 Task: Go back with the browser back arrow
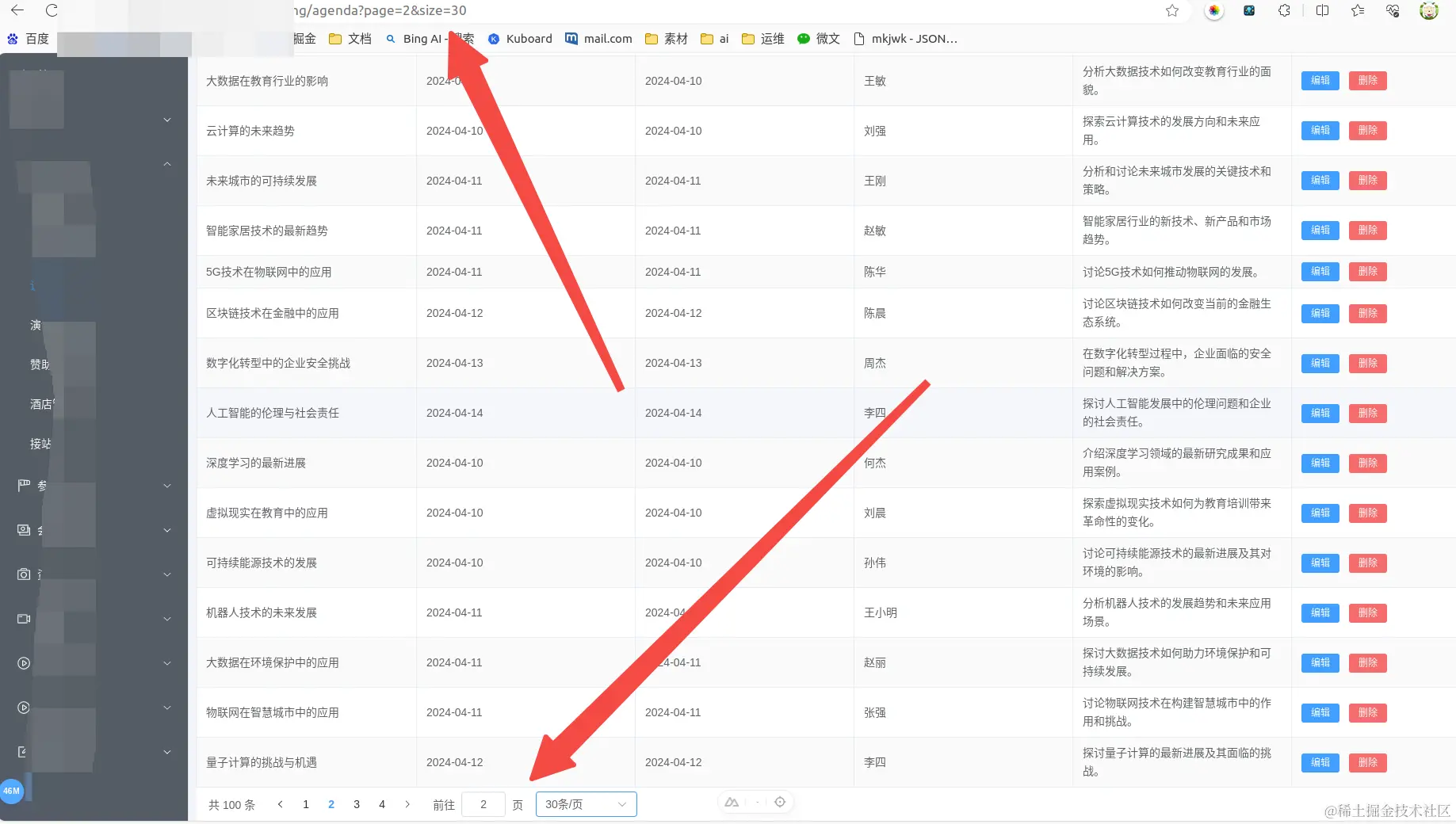[x=17, y=10]
